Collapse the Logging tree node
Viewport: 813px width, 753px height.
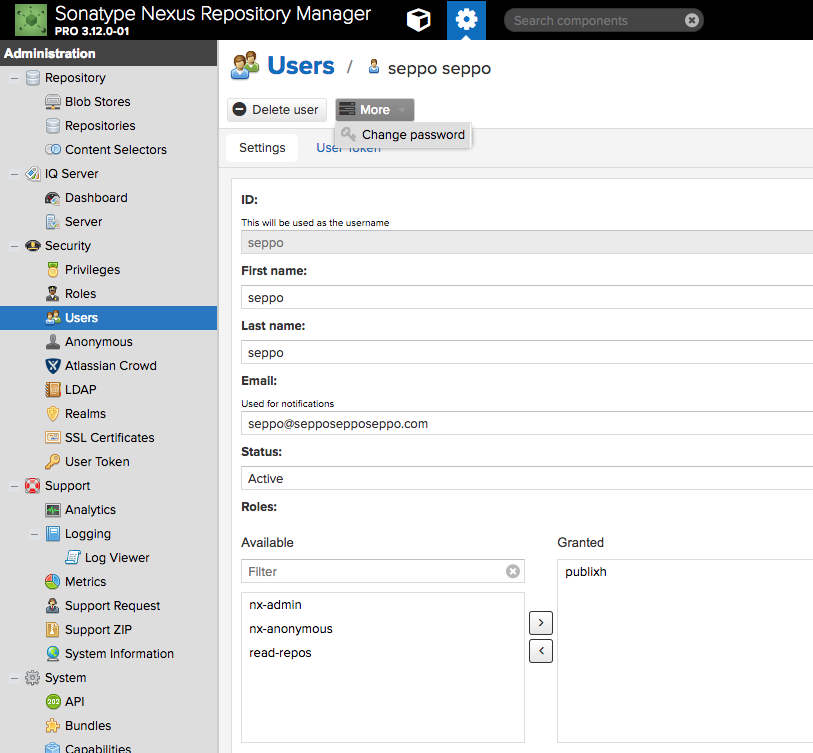coord(34,534)
